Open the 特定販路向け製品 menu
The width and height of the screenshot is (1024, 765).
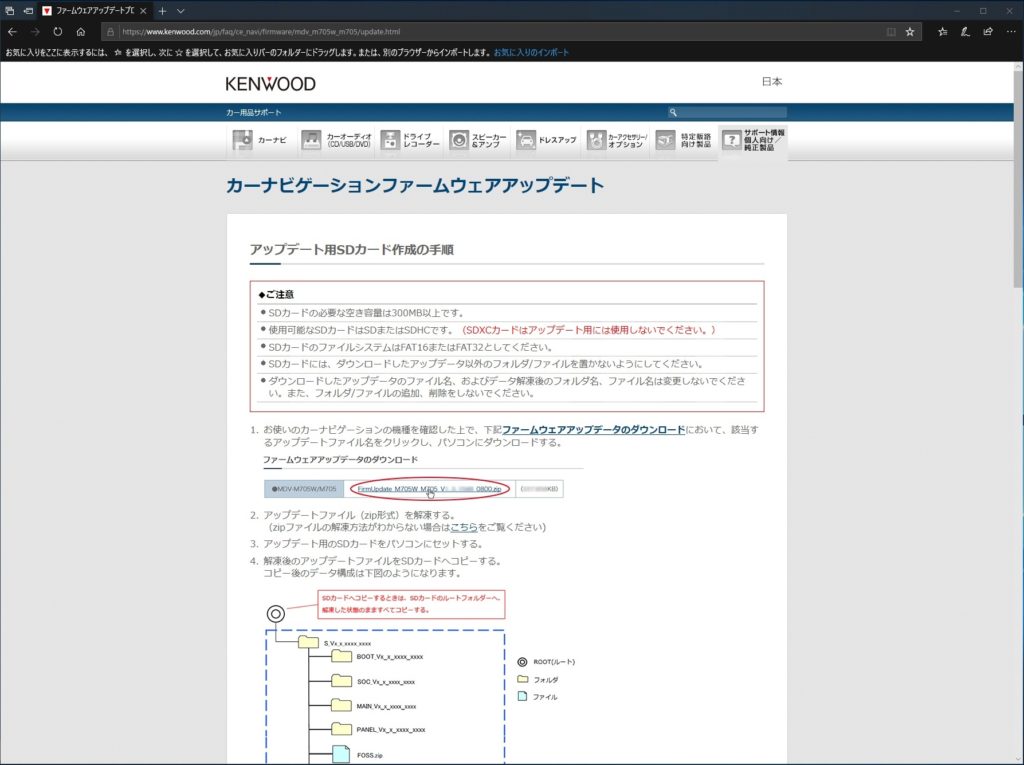click(x=684, y=140)
